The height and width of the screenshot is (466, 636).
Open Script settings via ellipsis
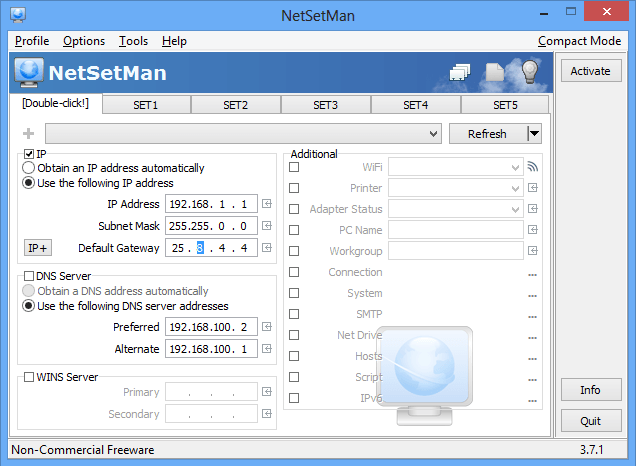[533, 380]
